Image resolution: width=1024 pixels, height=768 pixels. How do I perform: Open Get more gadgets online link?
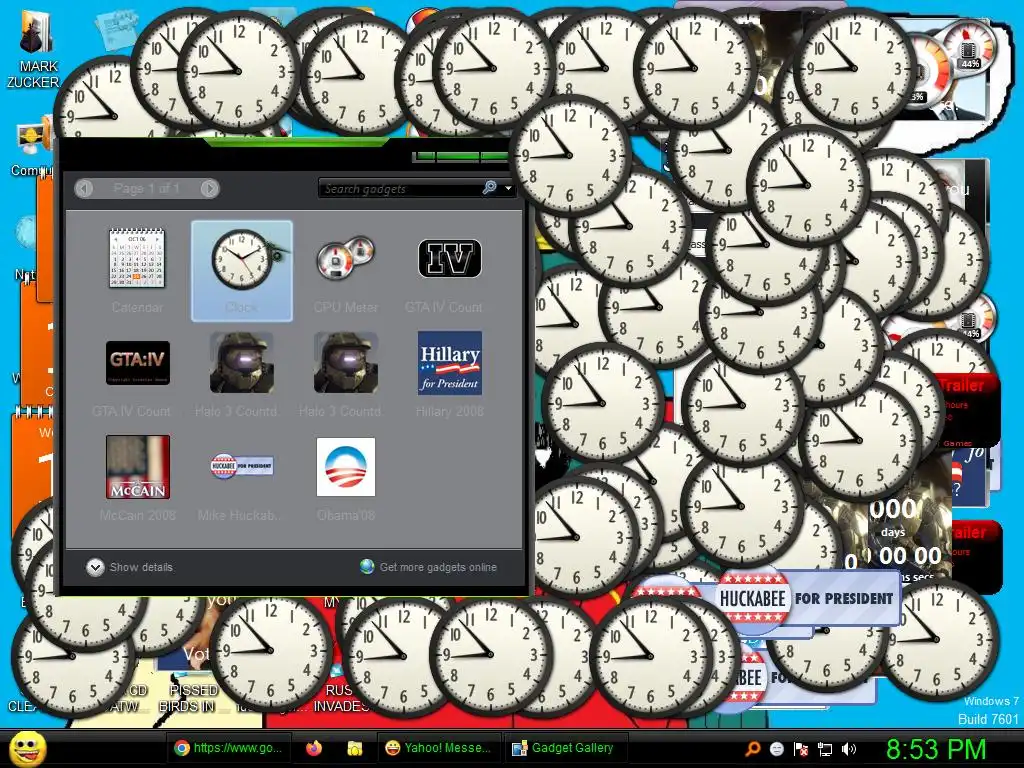438,567
